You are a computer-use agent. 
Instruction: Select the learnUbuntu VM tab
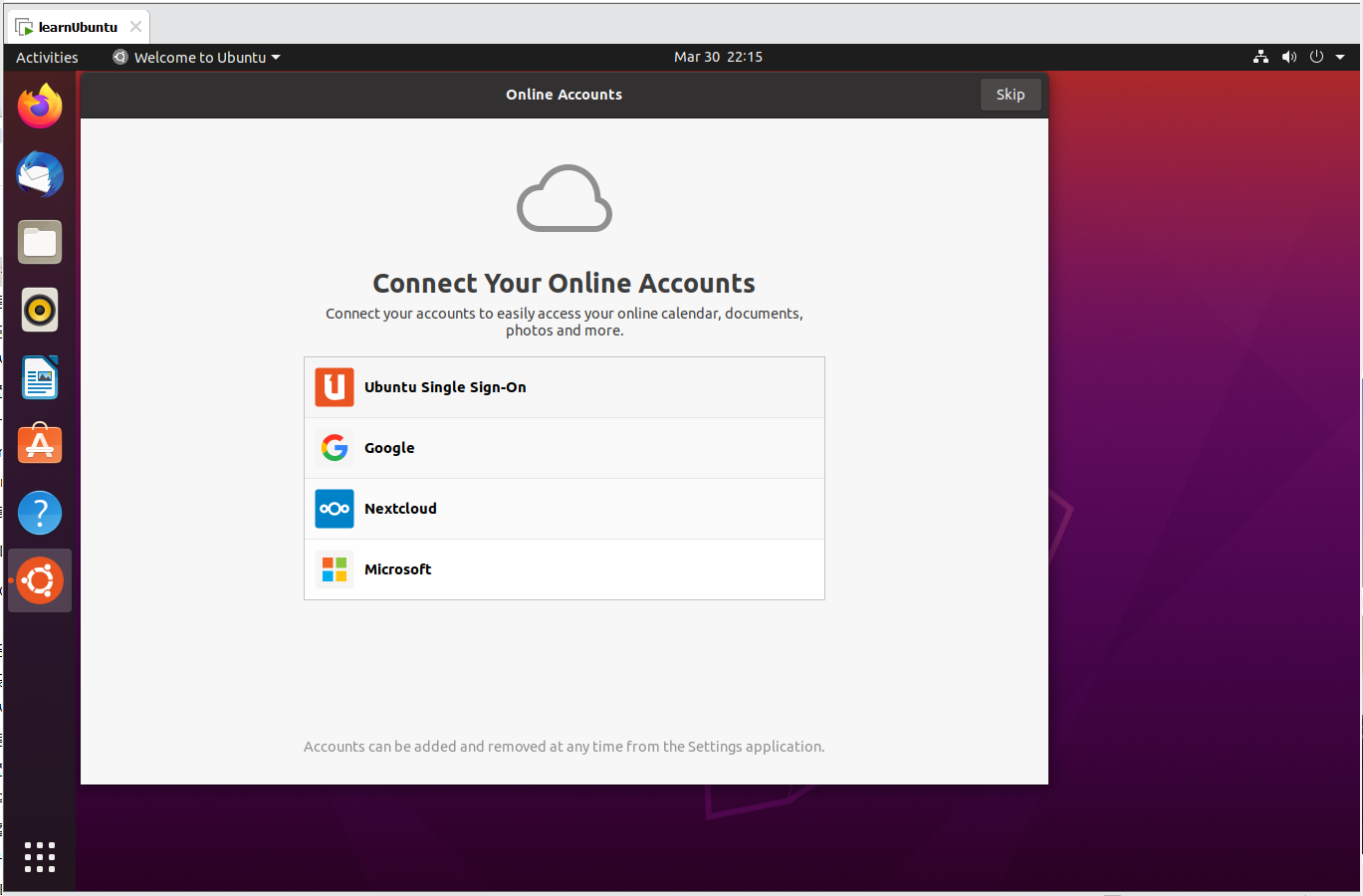click(79, 27)
